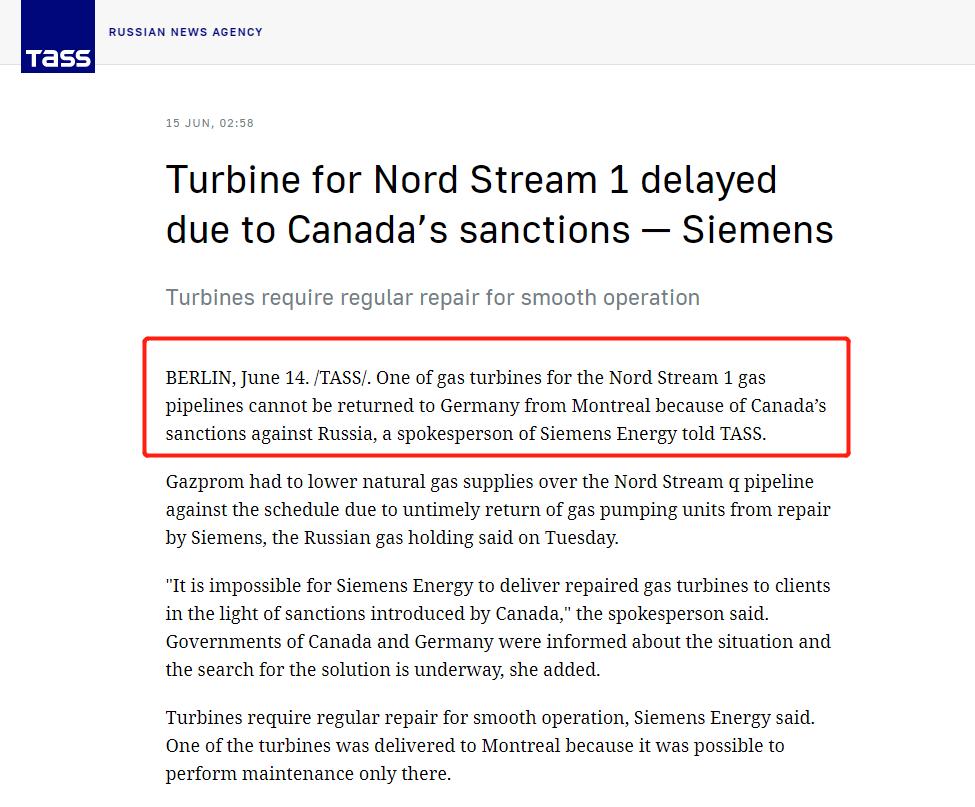
Task: Click the "/TASS/" text in the dateline
Action: (x=342, y=378)
